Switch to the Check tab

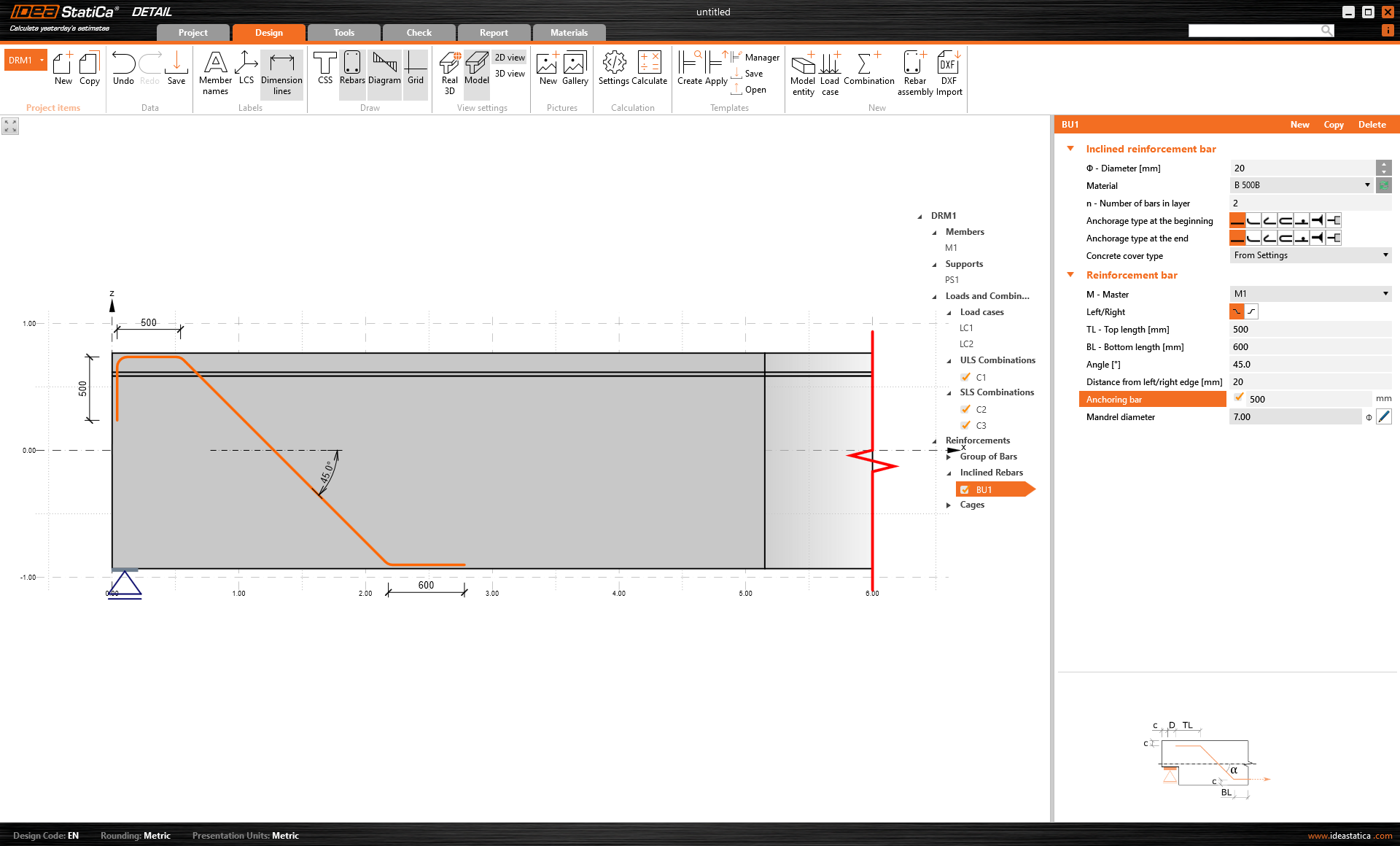(x=419, y=33)
